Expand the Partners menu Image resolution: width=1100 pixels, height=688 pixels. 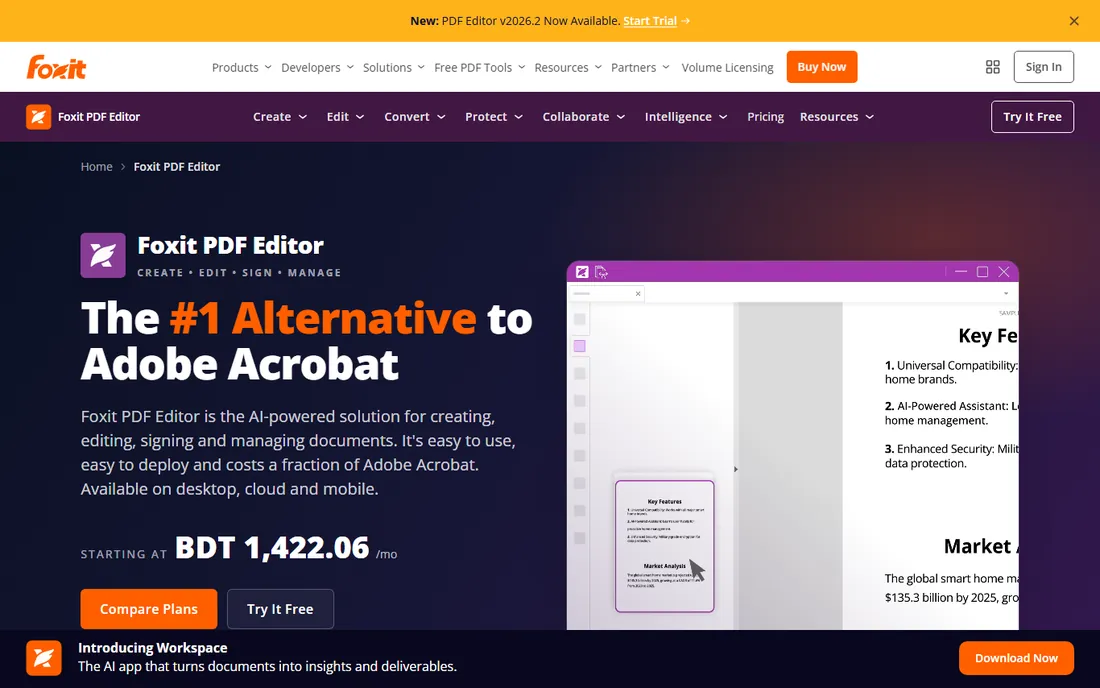[640, 67]
